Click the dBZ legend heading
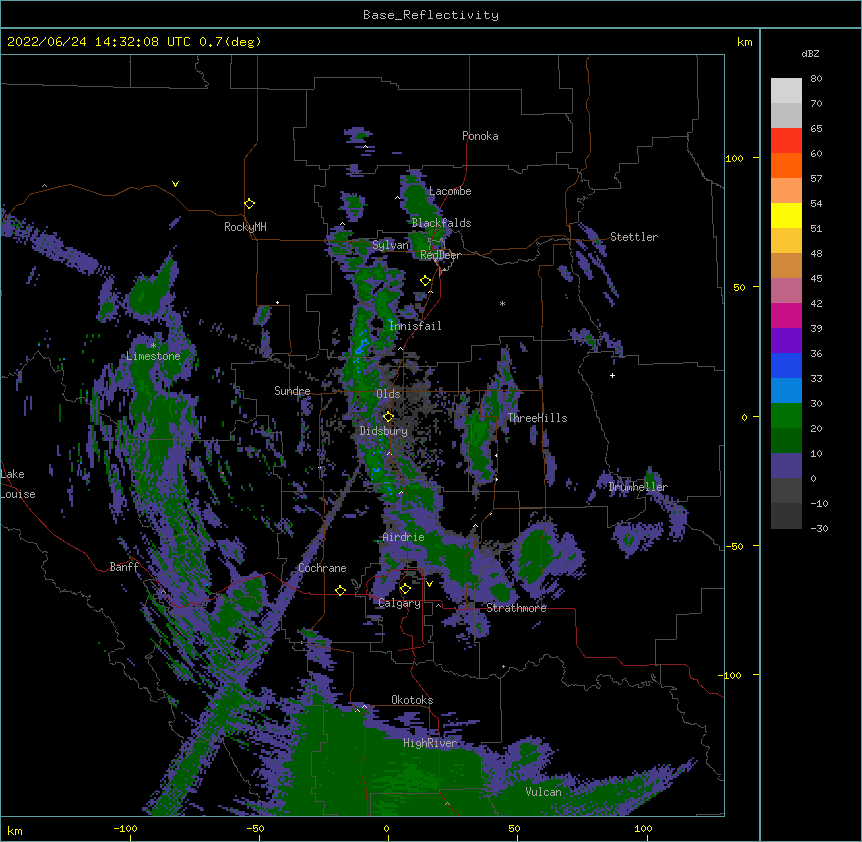The width and height of the screenshot is (862, 842). (x=810, y=53)
